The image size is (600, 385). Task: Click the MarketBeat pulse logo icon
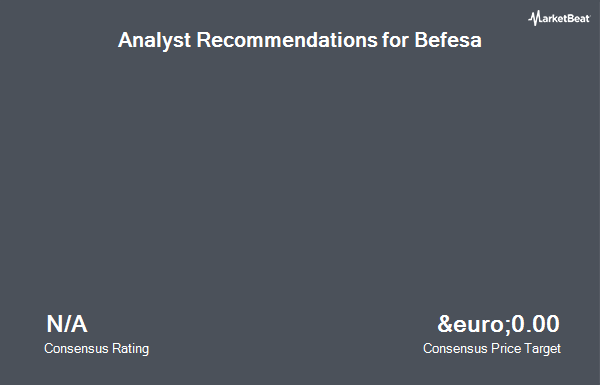coord(535,18)
